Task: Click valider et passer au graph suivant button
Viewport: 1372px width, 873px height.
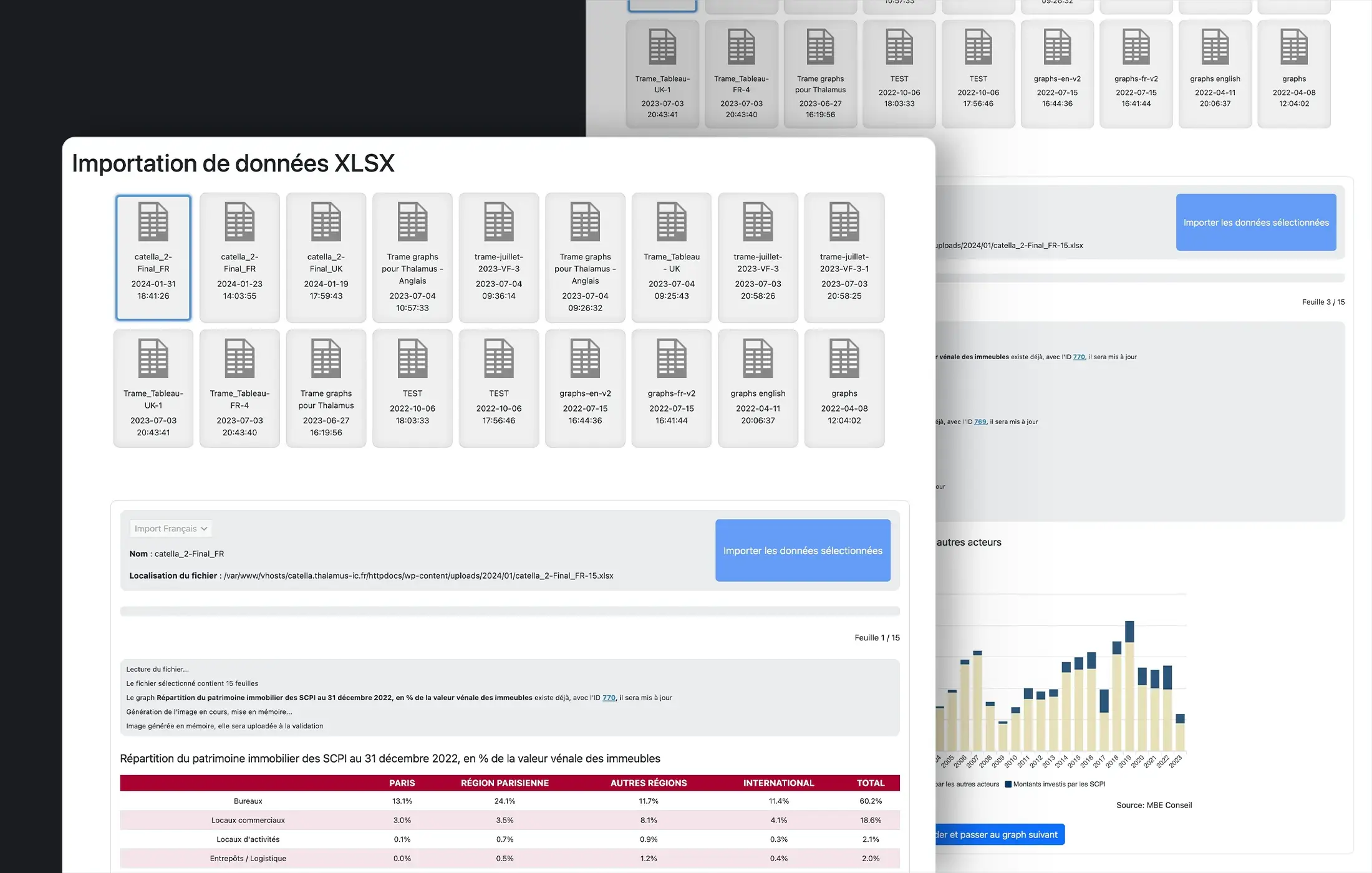Action: [x=1000, y=835]
